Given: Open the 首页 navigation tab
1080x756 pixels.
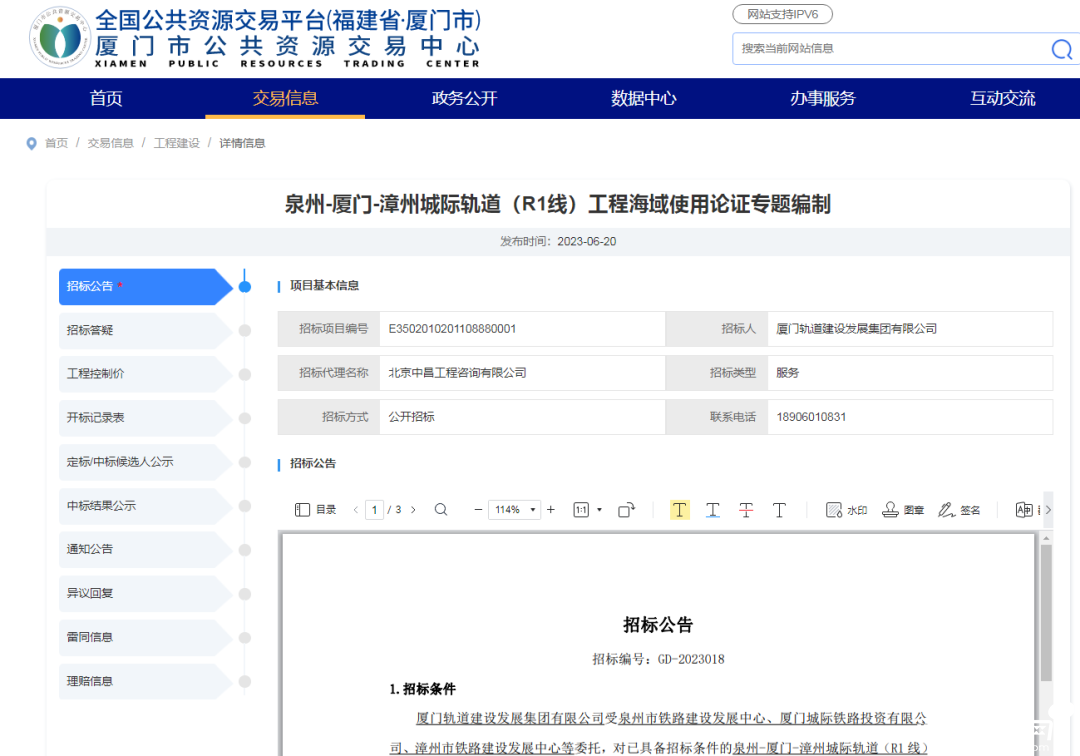Looking at the screenshot, I should tap(106, 98).
